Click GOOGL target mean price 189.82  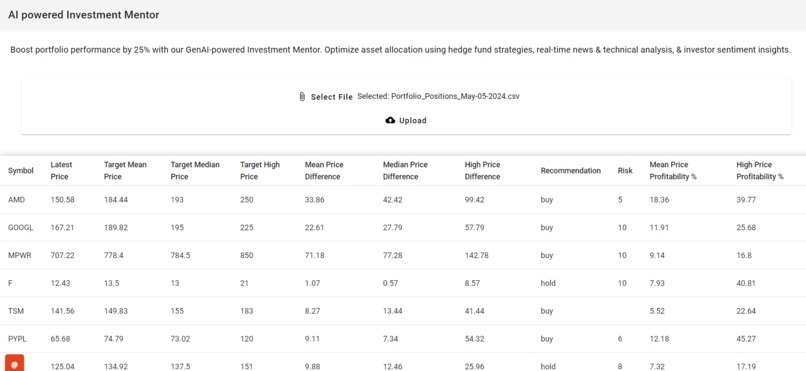pos(116,228)
